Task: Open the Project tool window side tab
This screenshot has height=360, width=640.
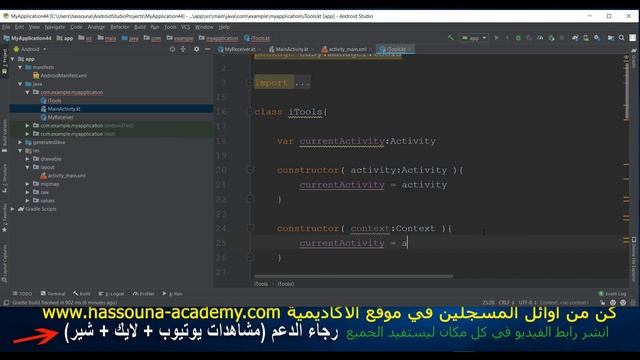Action: [x=4, y=61]
